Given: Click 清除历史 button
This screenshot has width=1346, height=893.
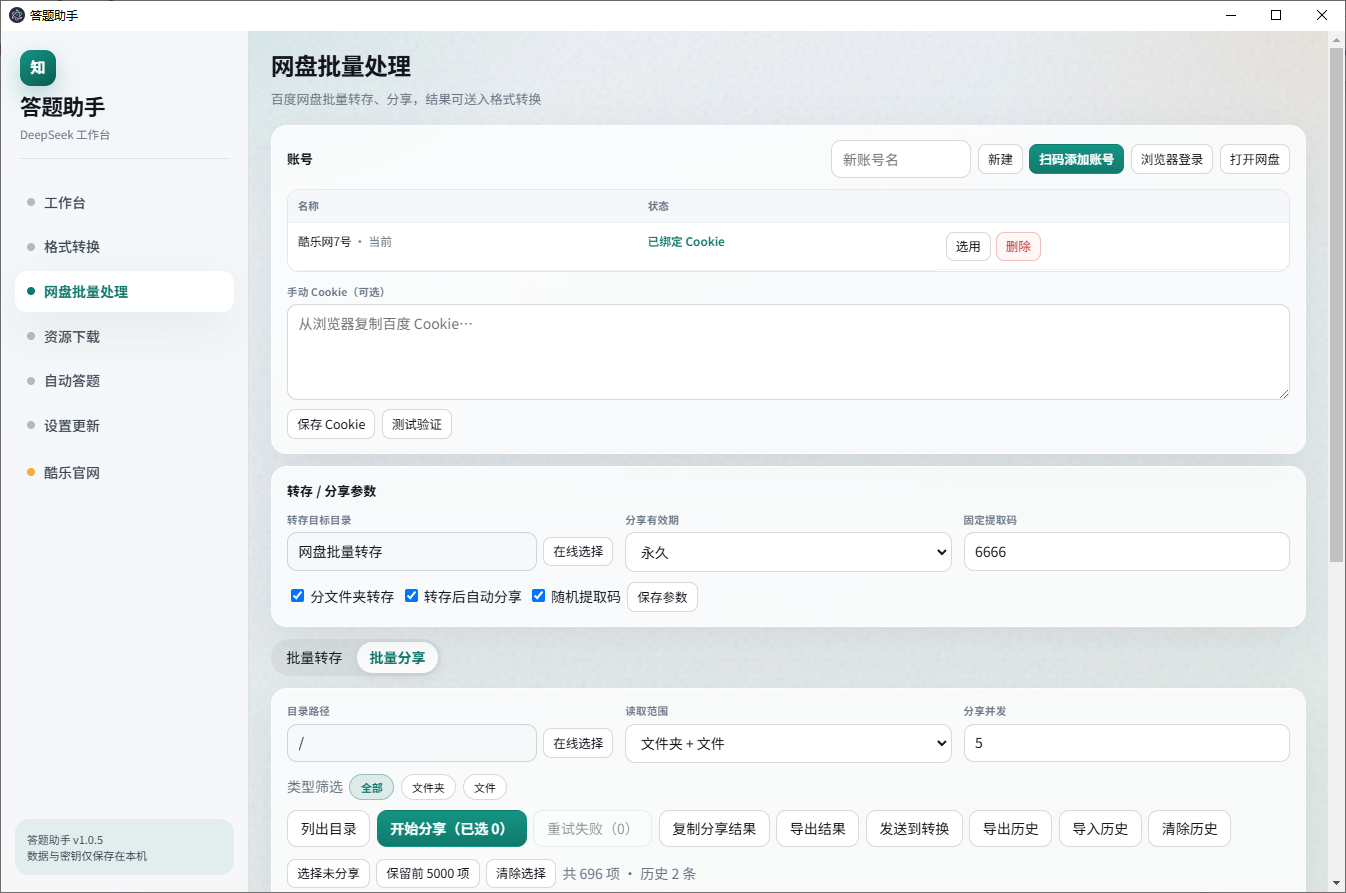Looking at the screenshot, I should click(x=1189, y=829).
